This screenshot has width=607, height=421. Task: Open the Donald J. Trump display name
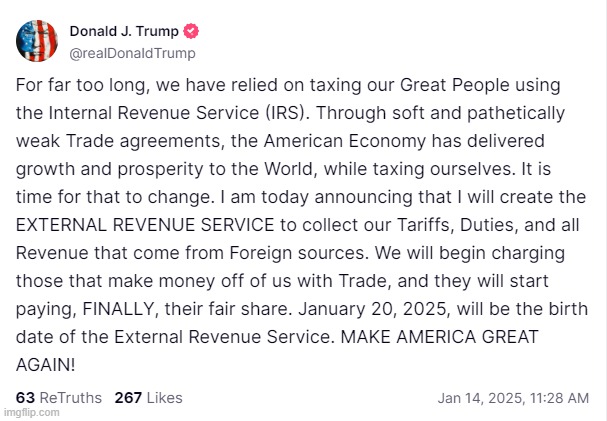tap(124, 31)
